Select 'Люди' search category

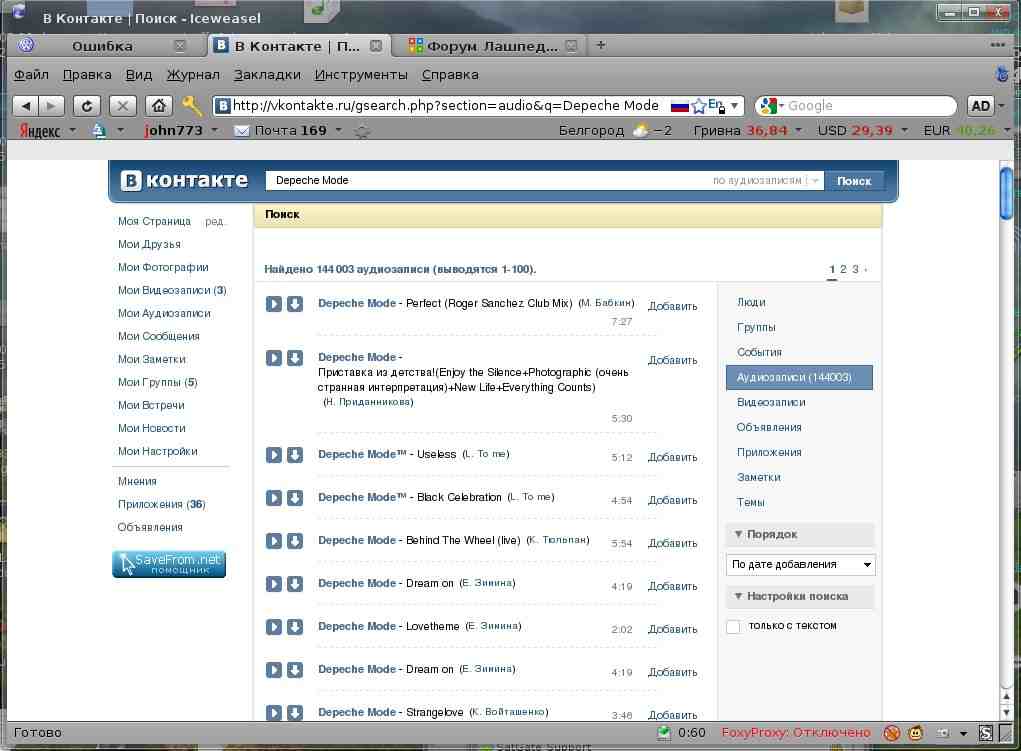(x=751, y=302)
